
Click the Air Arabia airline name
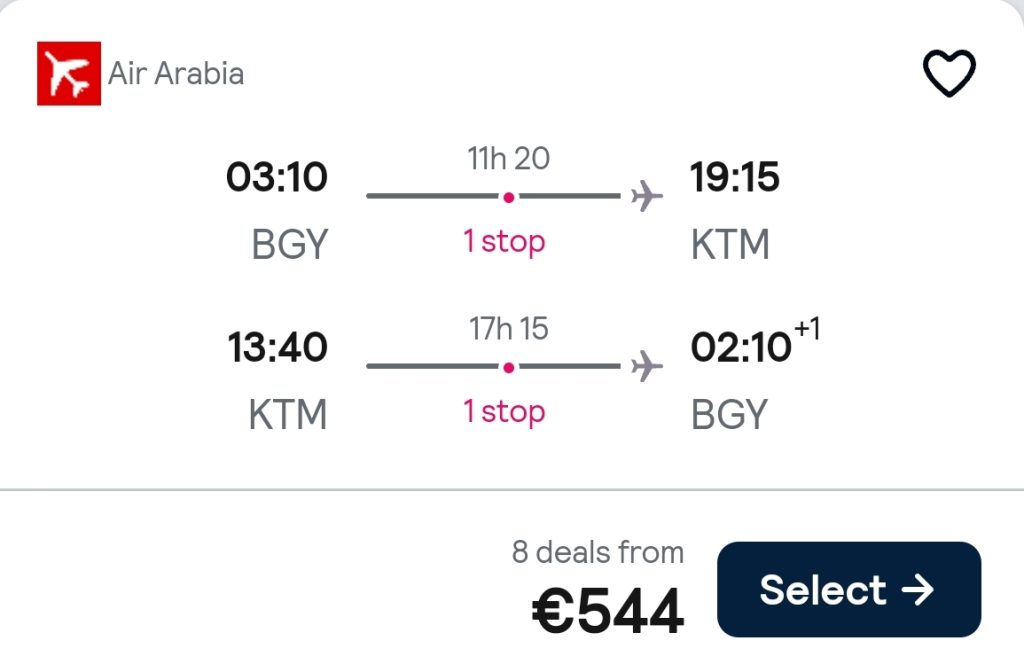[x=176, y=73]
